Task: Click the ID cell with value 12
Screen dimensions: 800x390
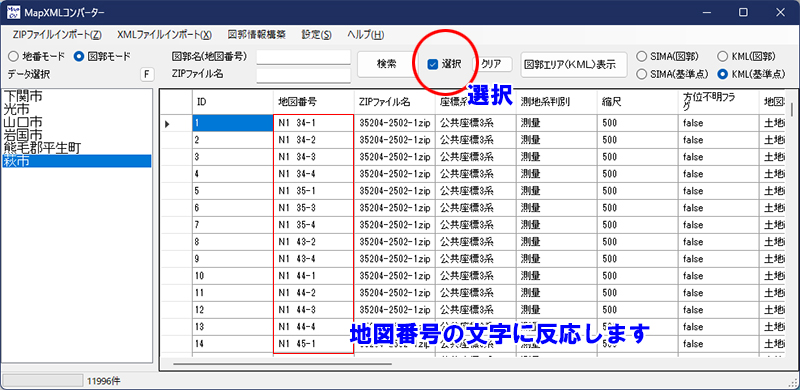Action: click(x=233, y=310)
